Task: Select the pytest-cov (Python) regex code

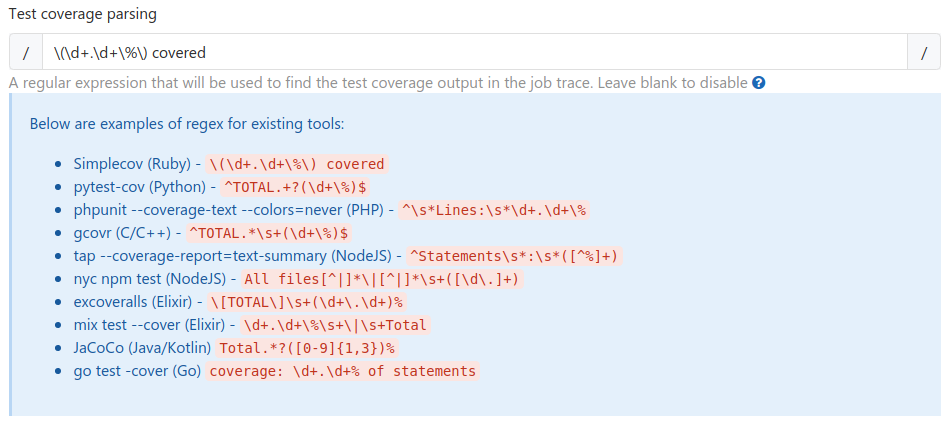Action: pyautogui.click(x=294, y=187)
